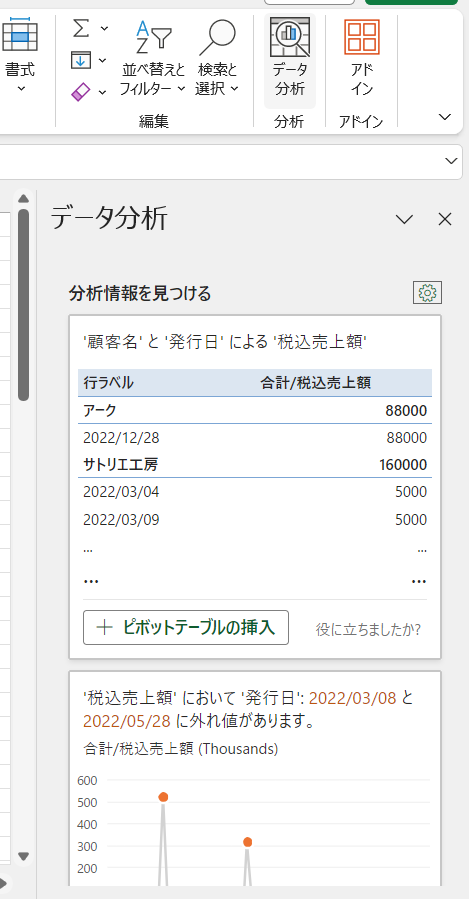Image resolution: width=469 pixels, height=899 pixels.
Task: Open 検索と選択 find and select
Action: 217,57
